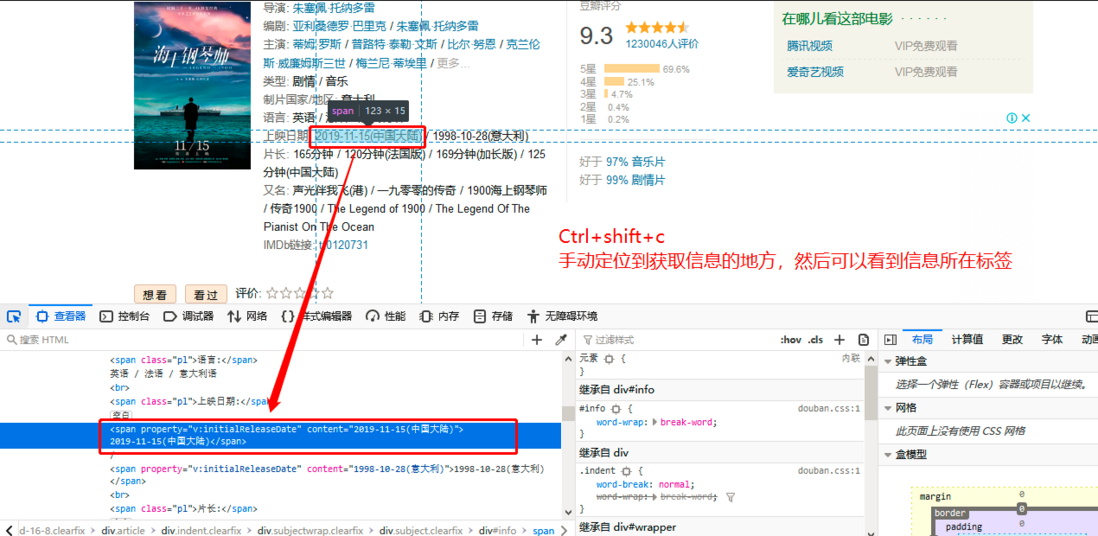
Task: Open actor link 比尔·努恩
Action: point(472,44)
